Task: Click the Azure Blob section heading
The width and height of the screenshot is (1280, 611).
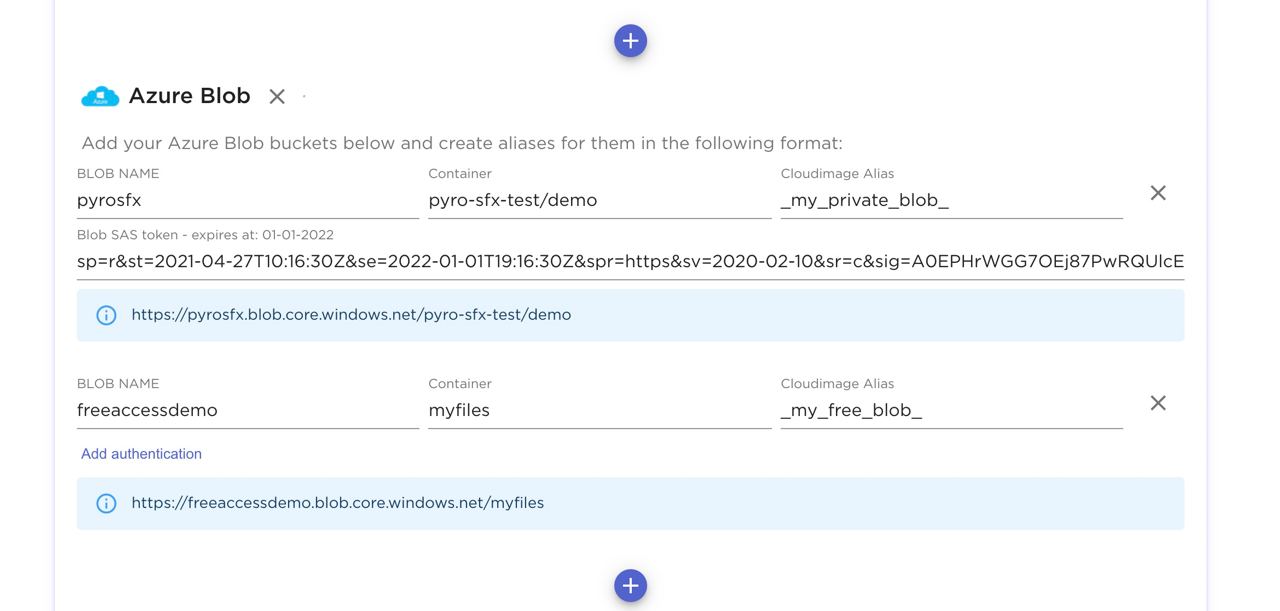Action: click(189, 96)
